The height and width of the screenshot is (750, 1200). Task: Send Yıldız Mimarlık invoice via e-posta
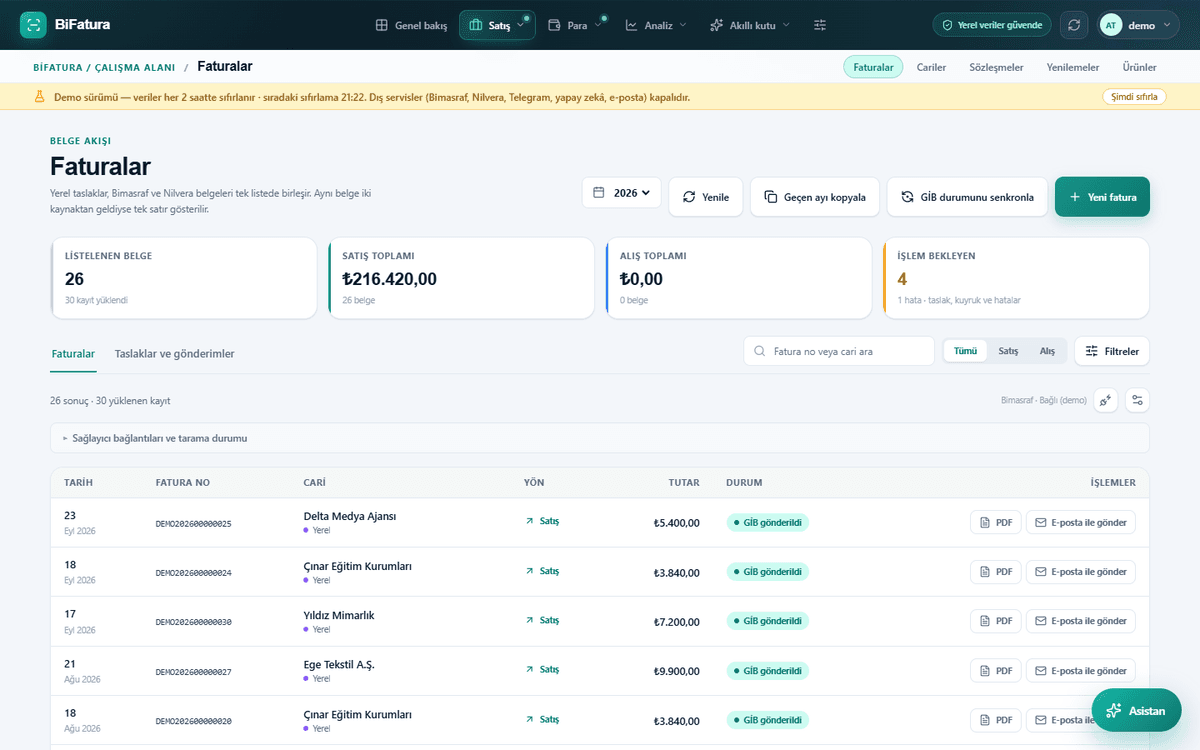pos(1081,621)
